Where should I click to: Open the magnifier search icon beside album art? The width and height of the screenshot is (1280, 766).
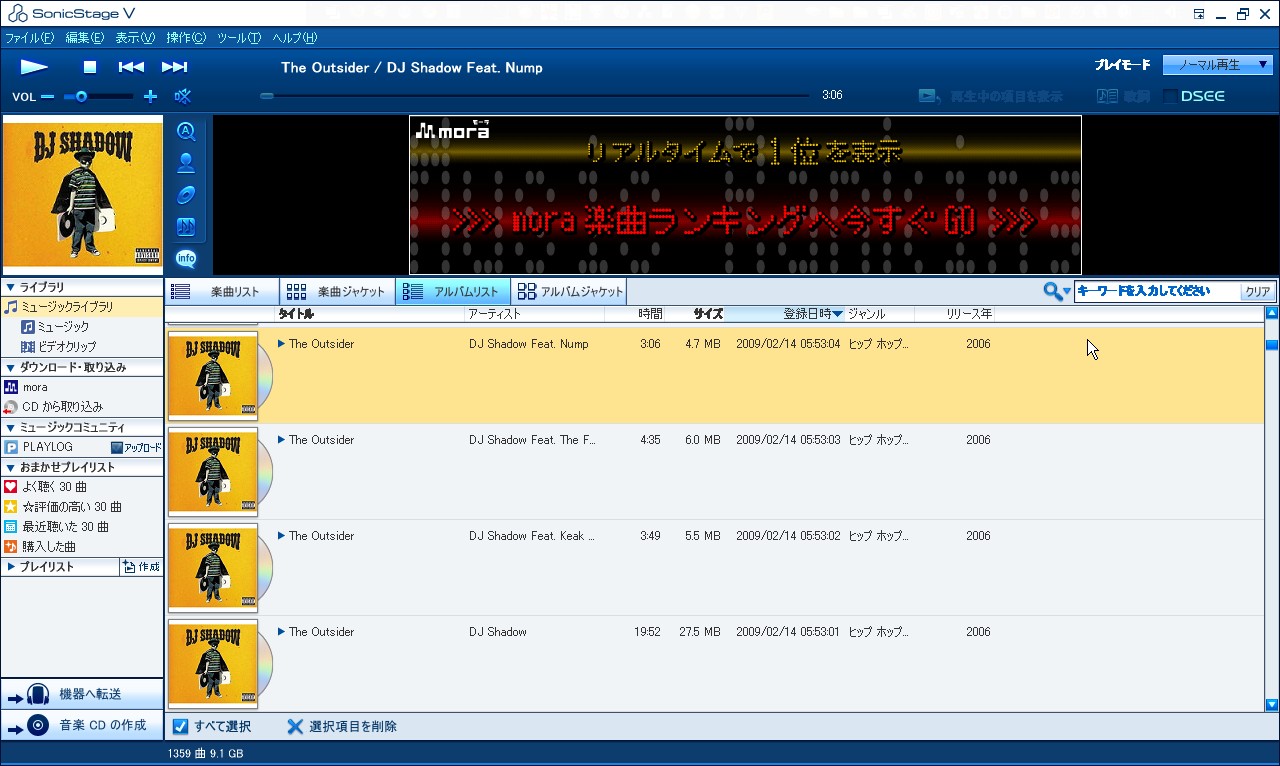pyautogui.click(x=186, y=131)
